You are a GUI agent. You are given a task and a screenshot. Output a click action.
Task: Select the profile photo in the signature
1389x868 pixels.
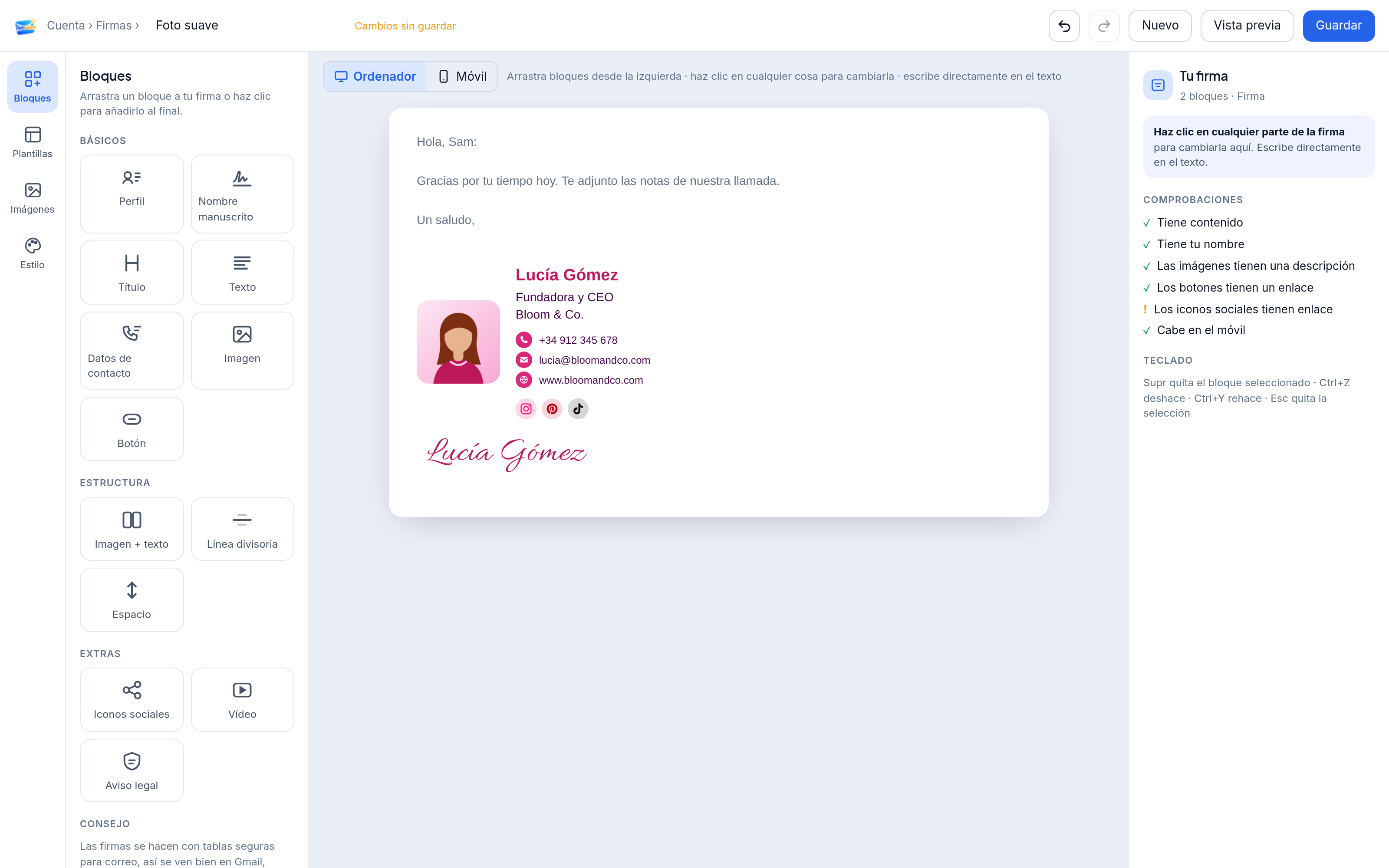coord(458,342)
